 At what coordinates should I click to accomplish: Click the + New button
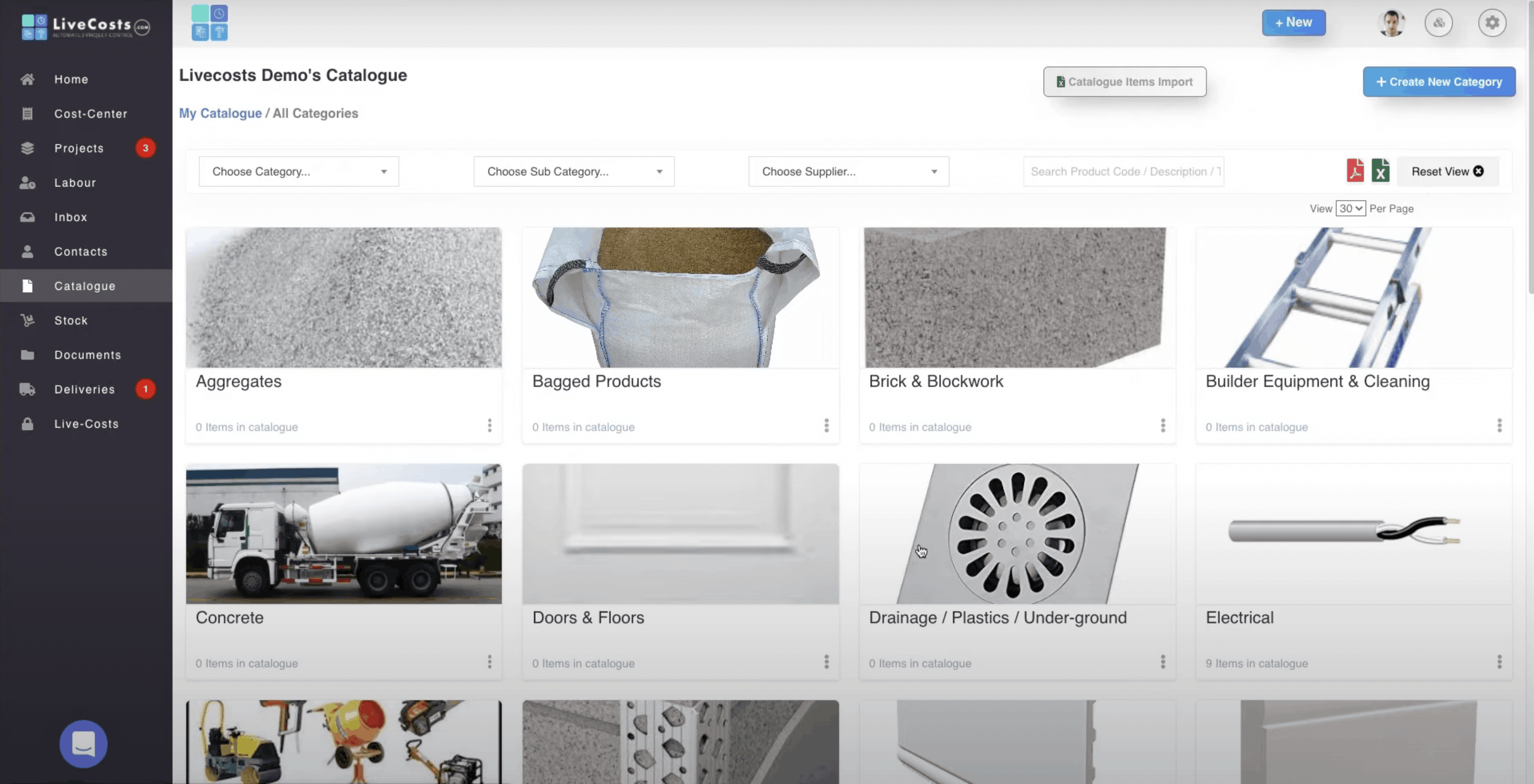[1294, 22]
